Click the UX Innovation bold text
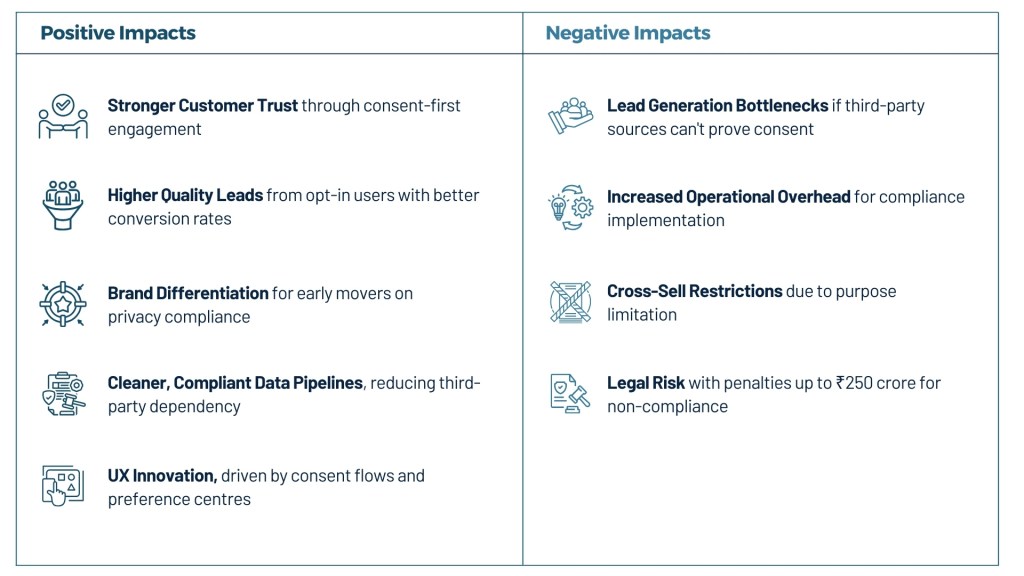 click(x=162, y=475)
